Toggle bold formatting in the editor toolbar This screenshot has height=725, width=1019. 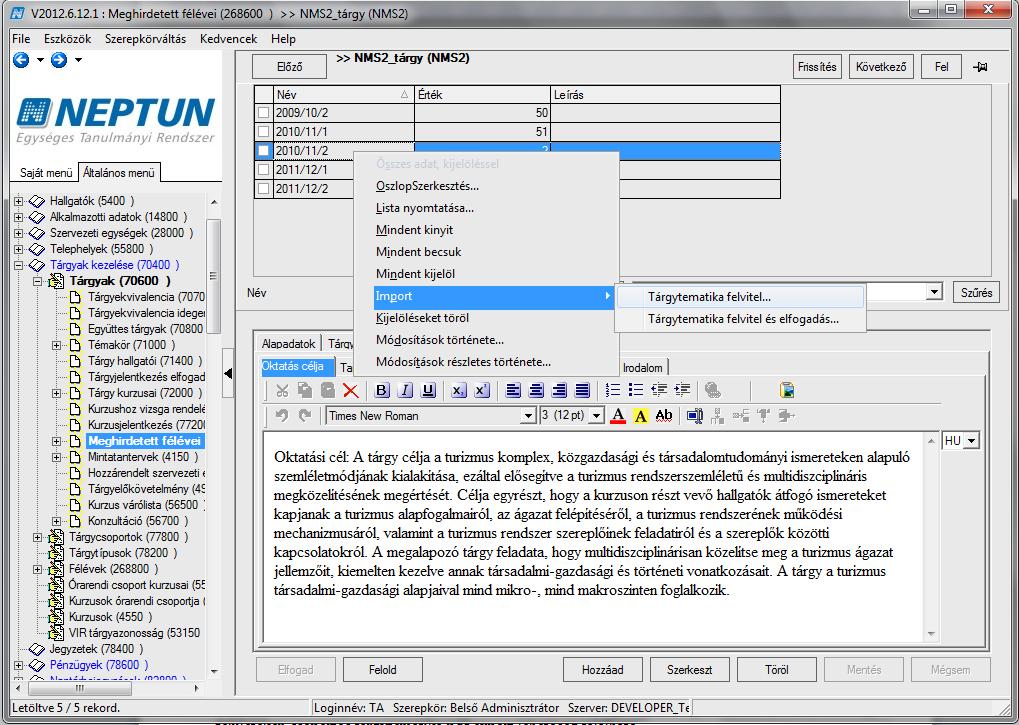382,390
